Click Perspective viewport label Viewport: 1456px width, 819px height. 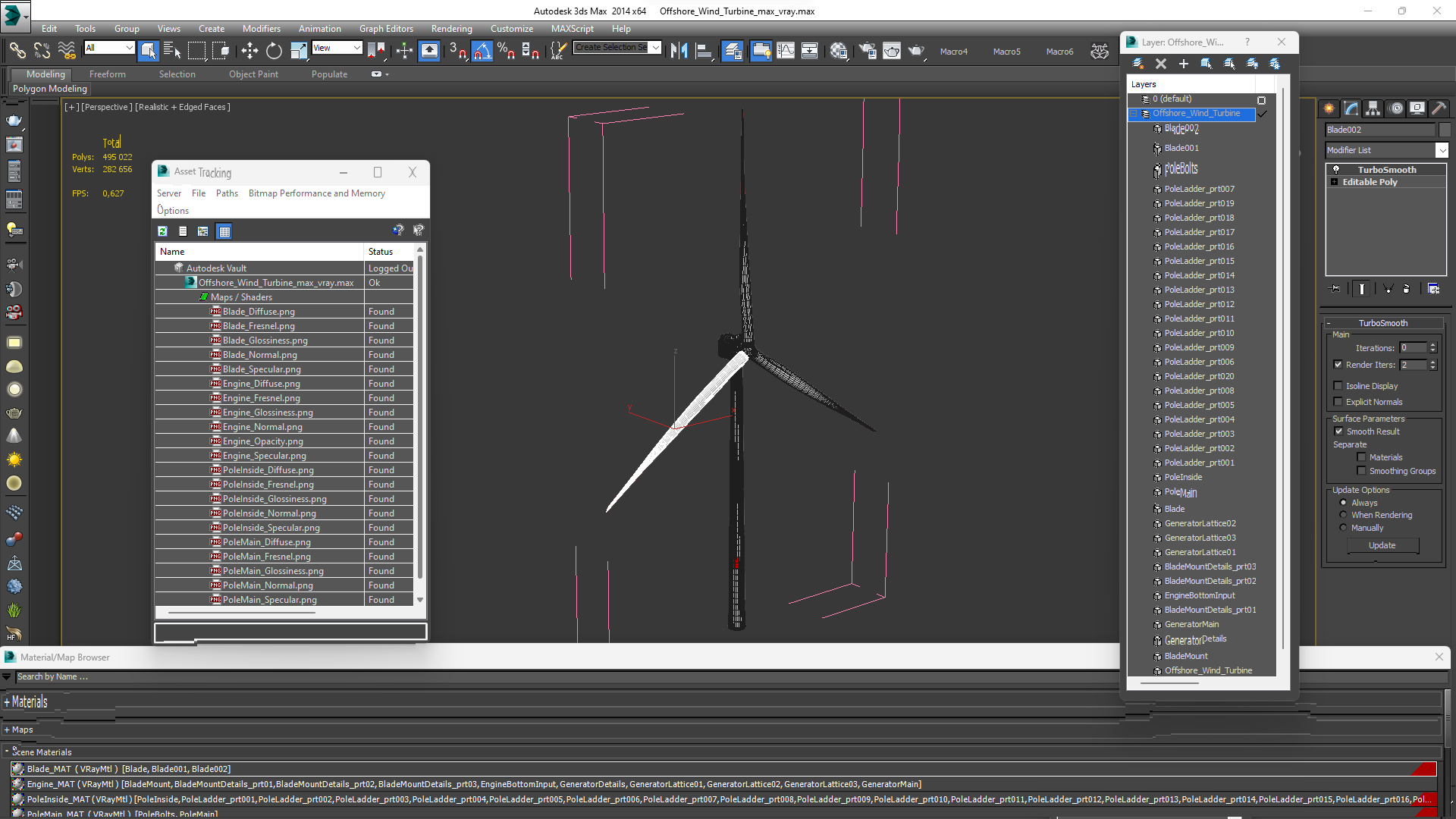[x=107, y=107]
